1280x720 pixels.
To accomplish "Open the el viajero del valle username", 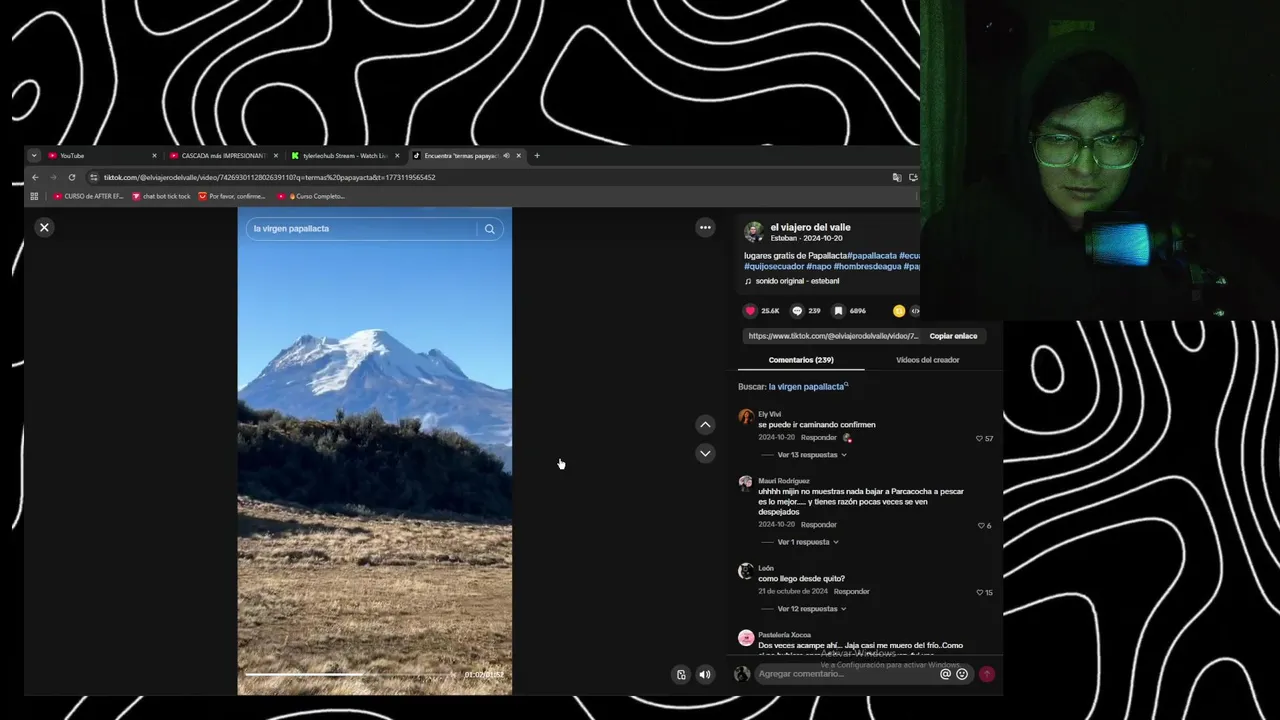I will 810,228.
